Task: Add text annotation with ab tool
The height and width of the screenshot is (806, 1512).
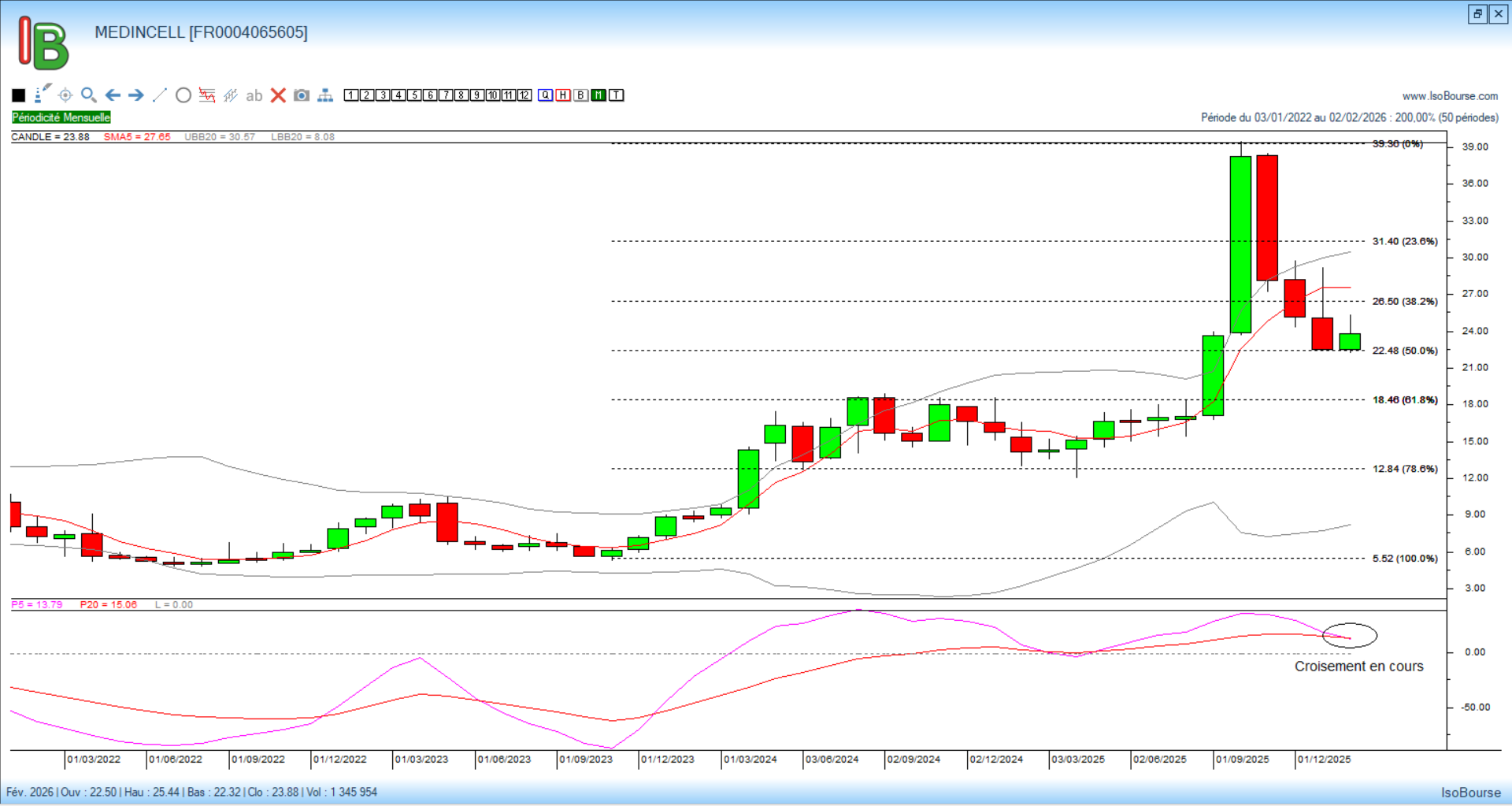Action: (x=254, y=95)
